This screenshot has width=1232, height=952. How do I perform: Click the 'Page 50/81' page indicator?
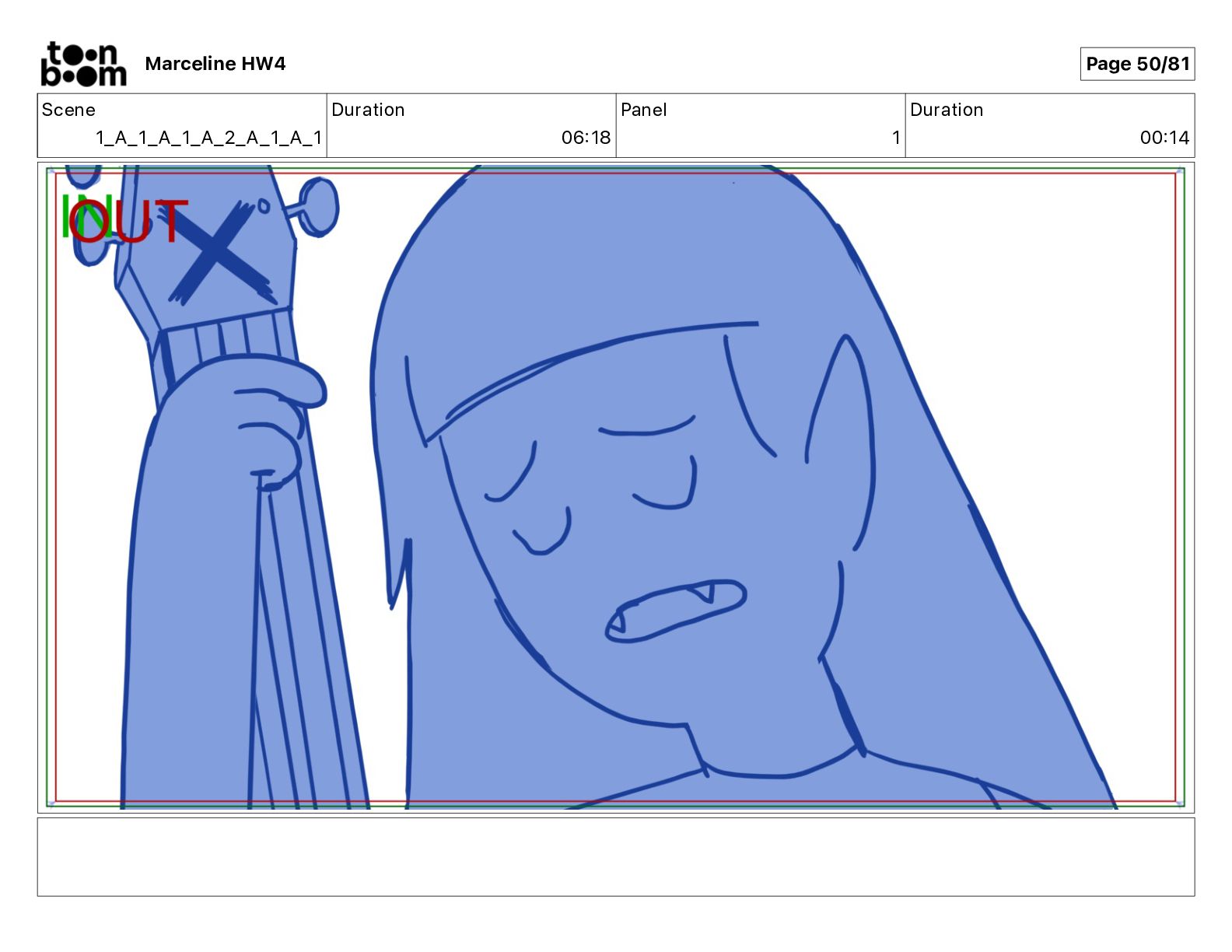coord(1137,64)
